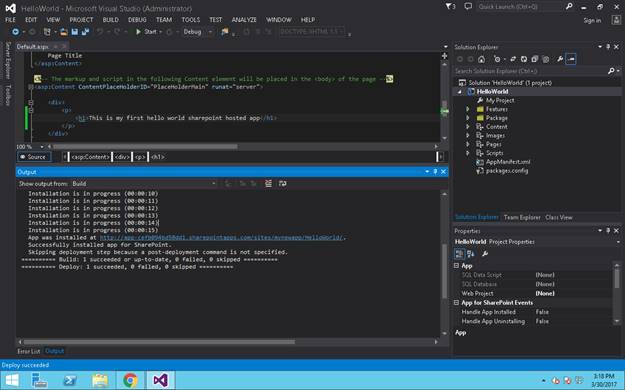Image resolution: width=625 pixels, height=390 pixels.
Task: Click the Save disk icon
Action: click(x=75, y=32)
